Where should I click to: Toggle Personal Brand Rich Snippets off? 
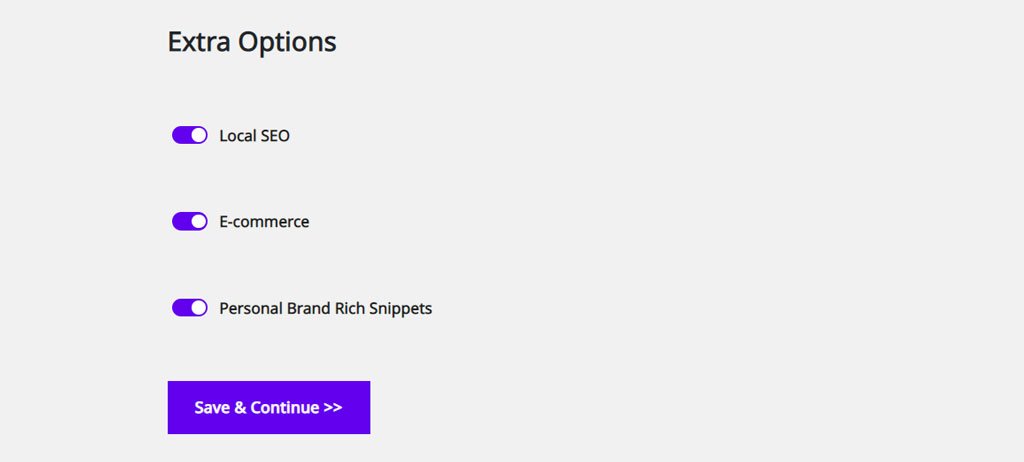click(x=189, y=308)
